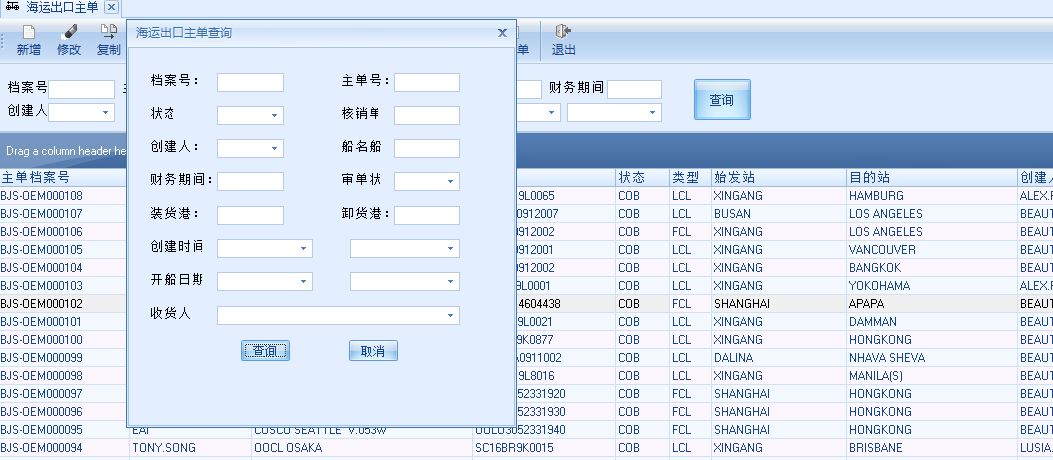Close the 海运出口主单 tab
The width and height of the screenshot is (1053, 460).
pyautogui.click(x=111, y=7)
